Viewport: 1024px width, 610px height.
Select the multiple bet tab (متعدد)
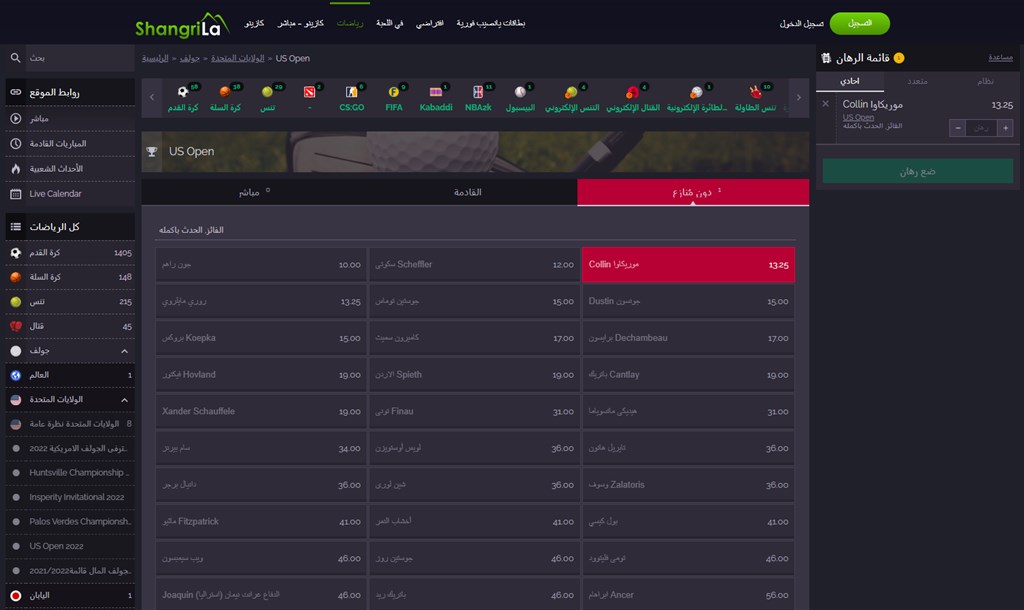[x=918, y=81]
